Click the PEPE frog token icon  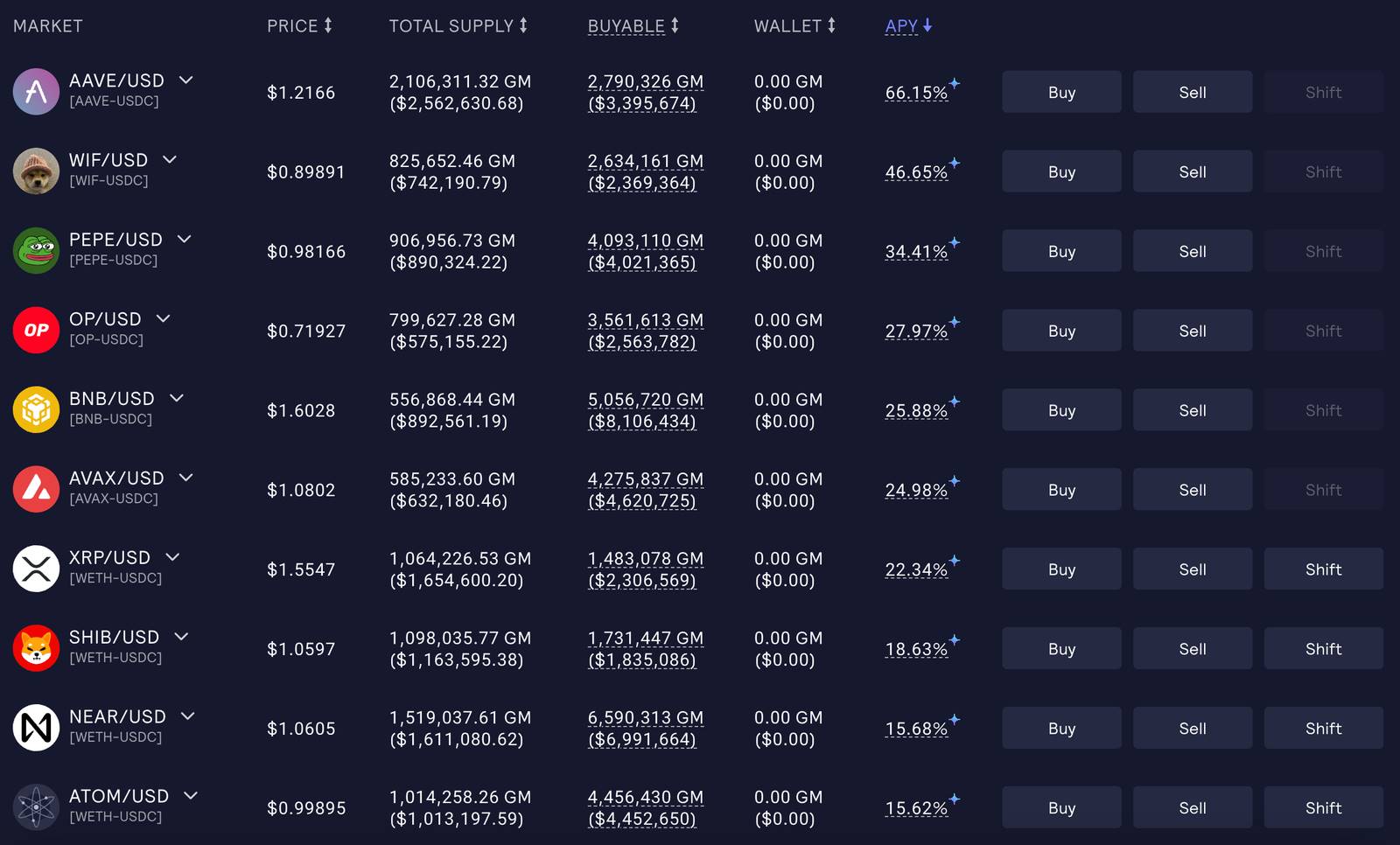point(36,251)
